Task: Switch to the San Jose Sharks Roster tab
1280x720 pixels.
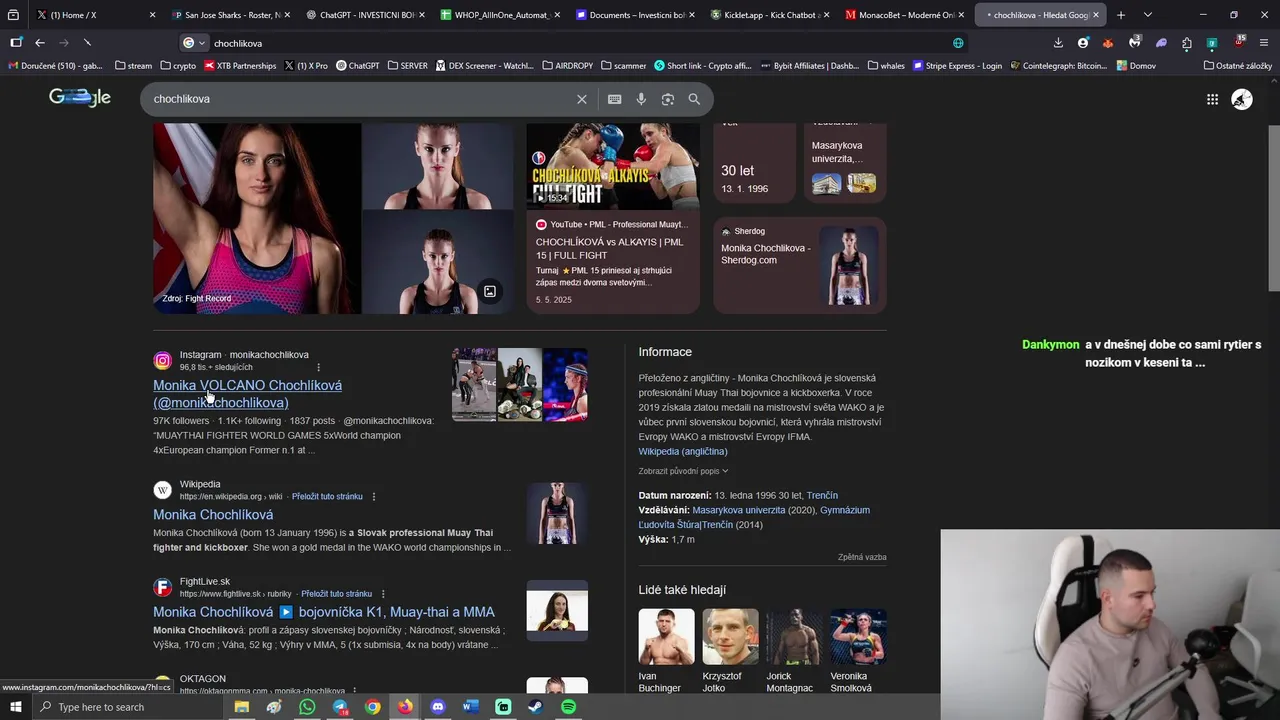Action: pyautogui.click(x=232, y=15)
